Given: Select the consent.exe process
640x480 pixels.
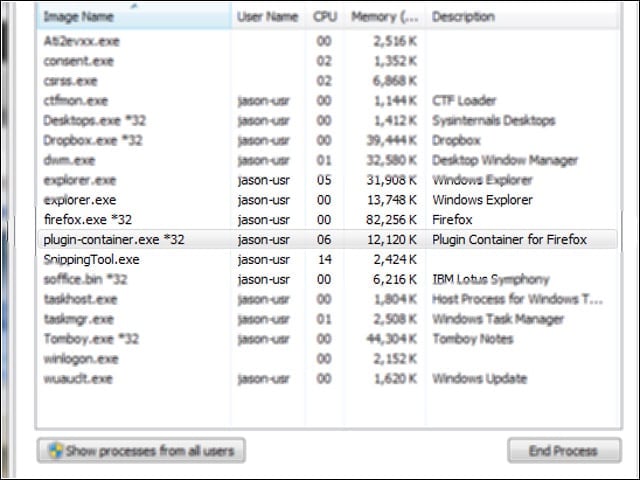Looking at the screenshot, I should tap(329, 61).
